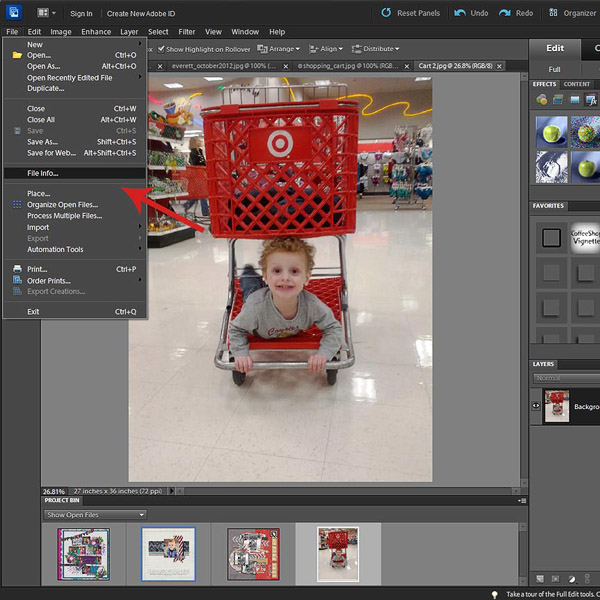Toggle Show Highlight on Rollover checkbox
The image size is (600, 600).
pyautogui.click(x=161, y=49)
